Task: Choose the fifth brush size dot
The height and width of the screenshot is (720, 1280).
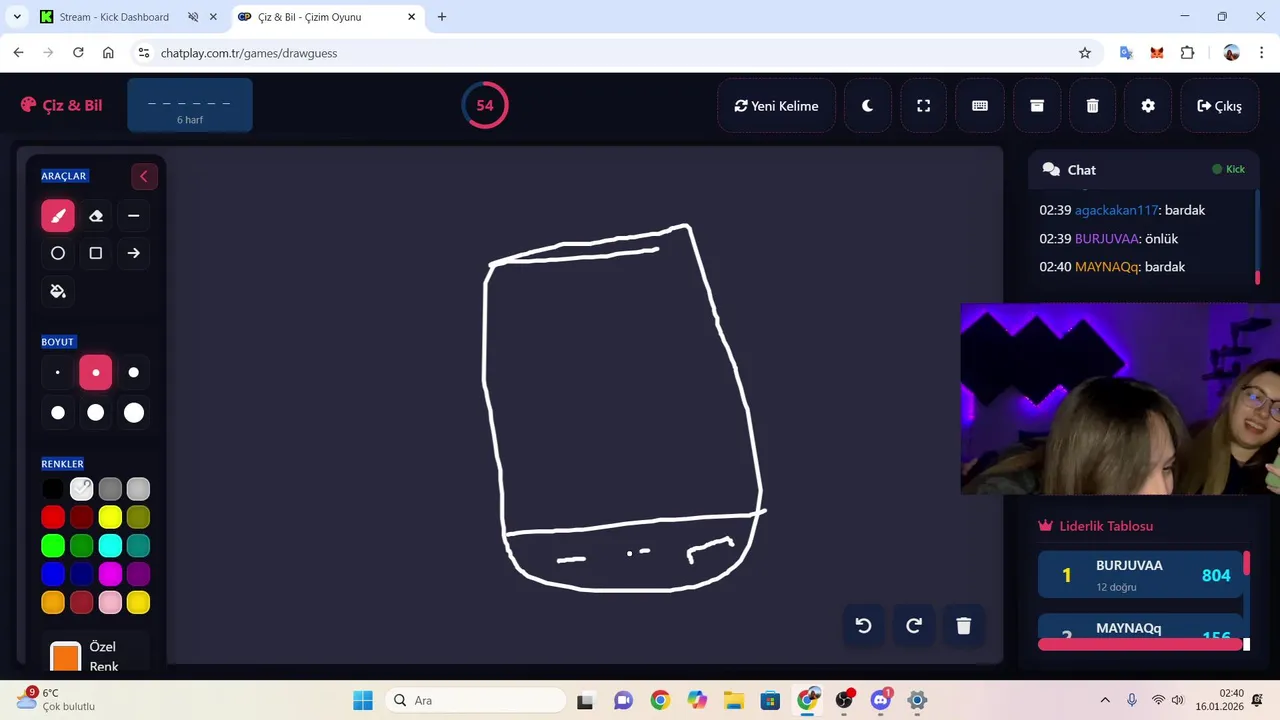Action: (x=96, y=413)
